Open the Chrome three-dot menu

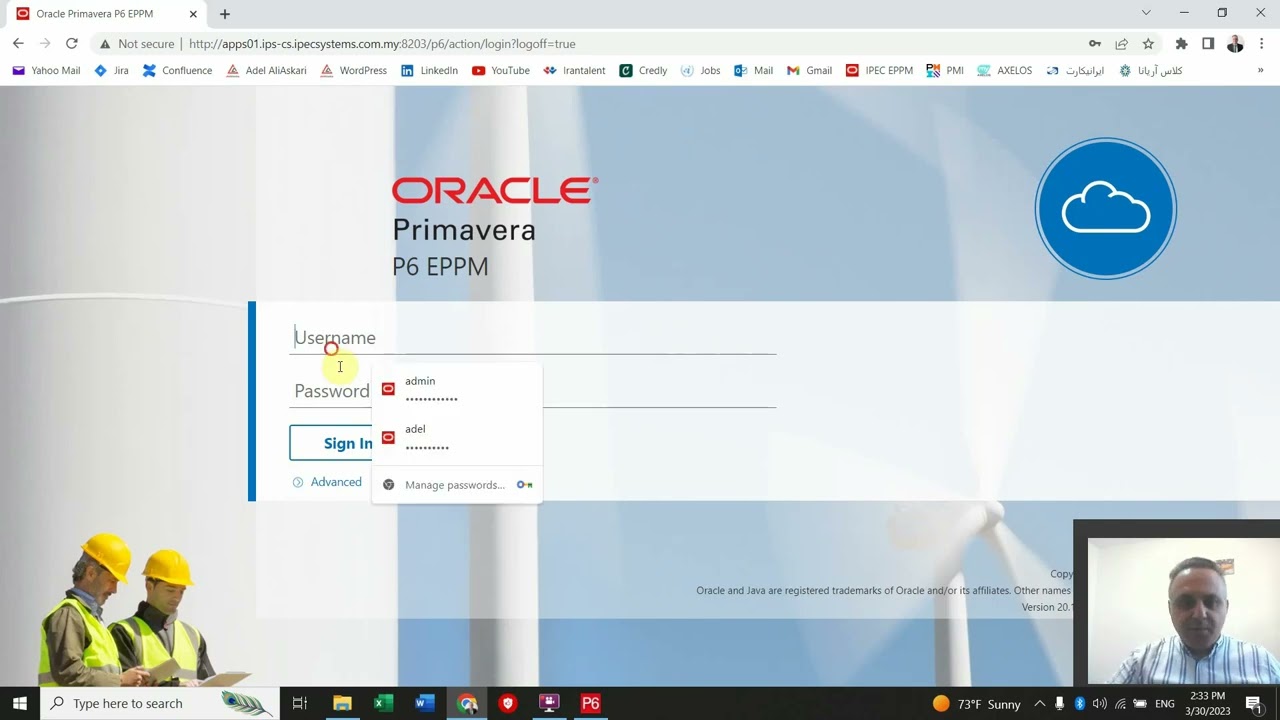tap(1262, 43)
